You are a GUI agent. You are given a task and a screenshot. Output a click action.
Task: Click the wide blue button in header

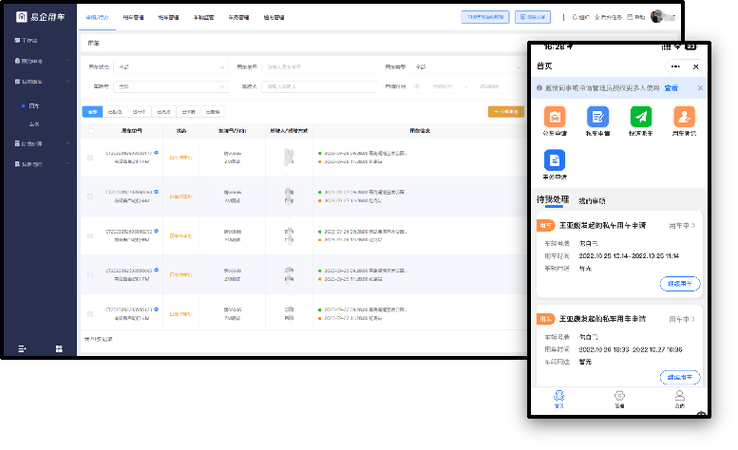coord(485,17)
